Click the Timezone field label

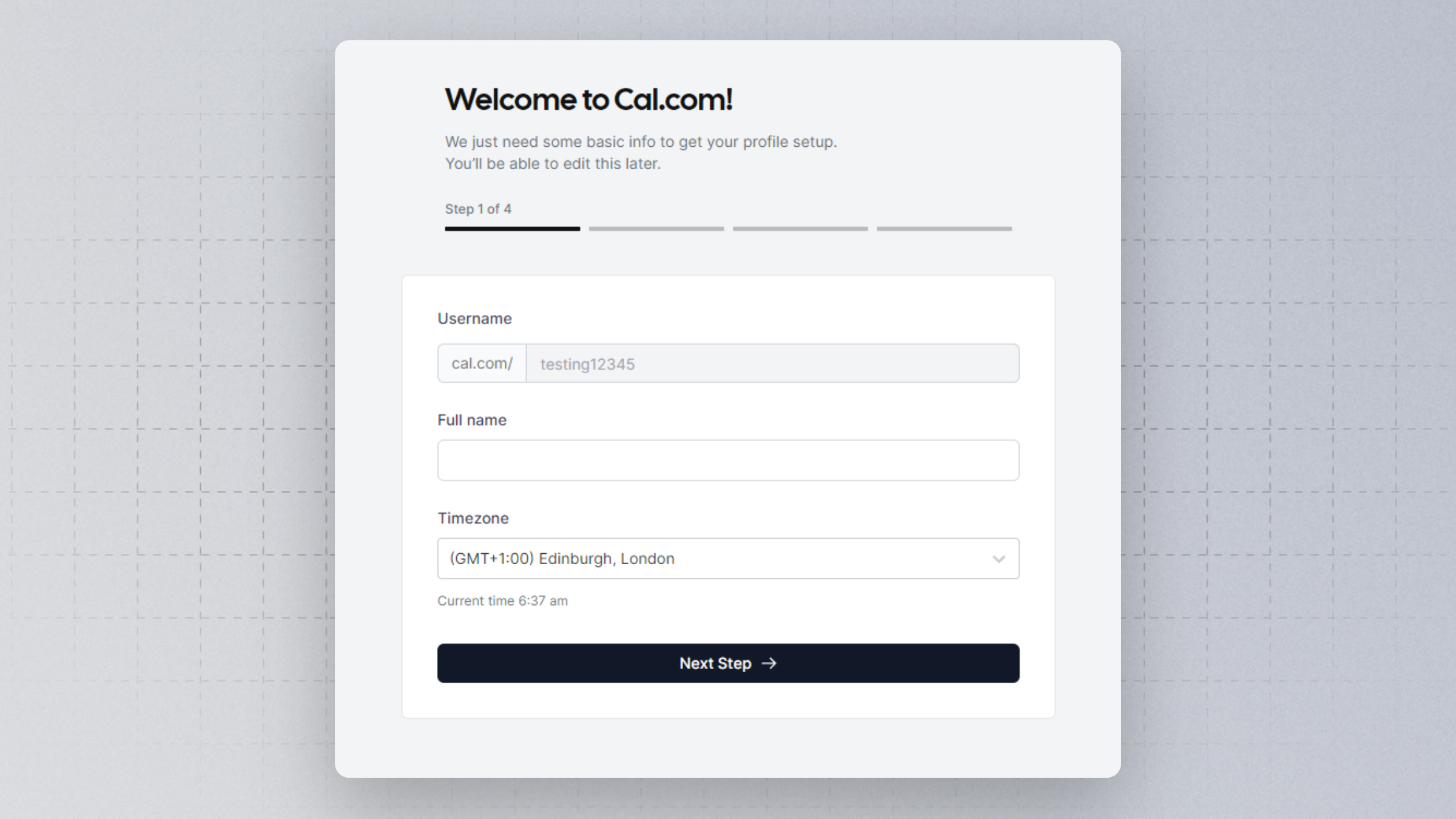(x=473, y=518)
